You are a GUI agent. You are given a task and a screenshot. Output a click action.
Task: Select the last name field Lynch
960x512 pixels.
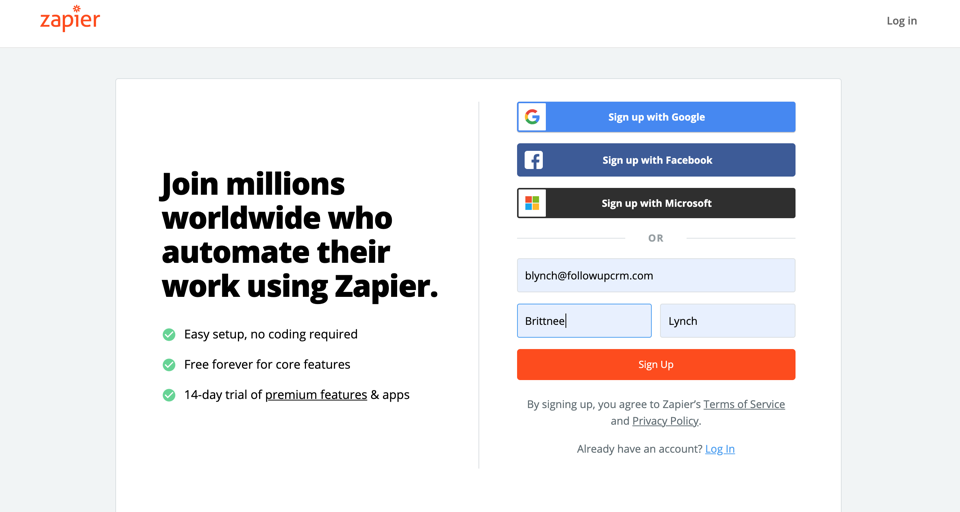pos(728,321)
